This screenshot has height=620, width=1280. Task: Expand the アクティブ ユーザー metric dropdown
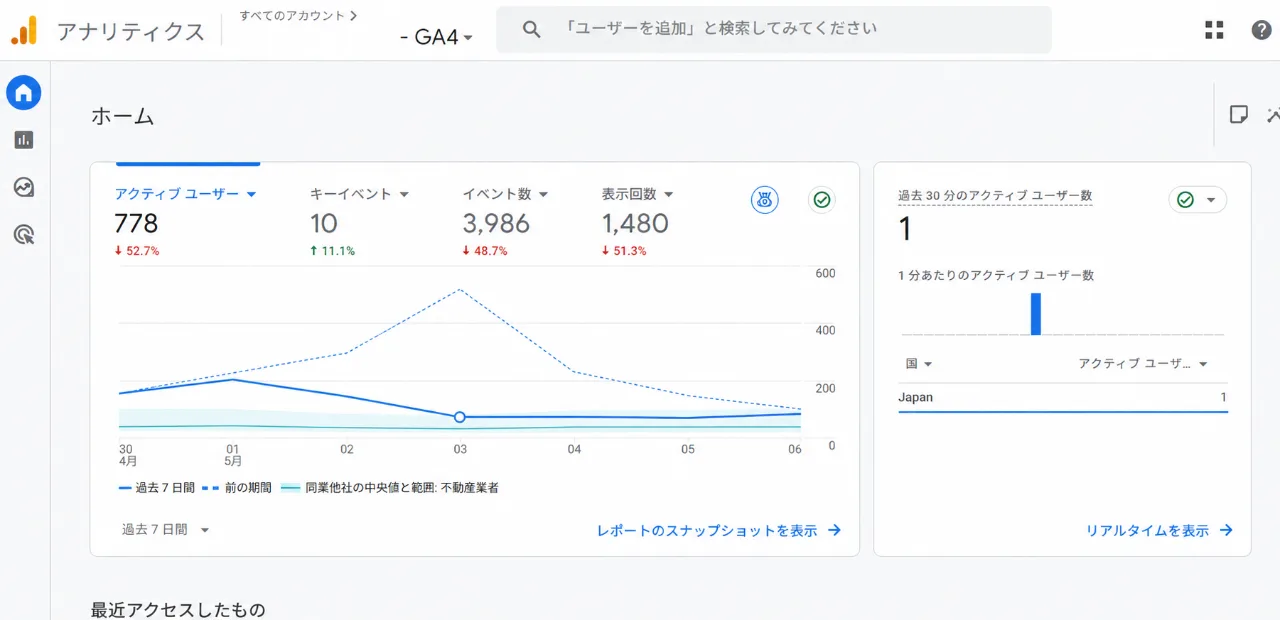[x=252, y=194]
